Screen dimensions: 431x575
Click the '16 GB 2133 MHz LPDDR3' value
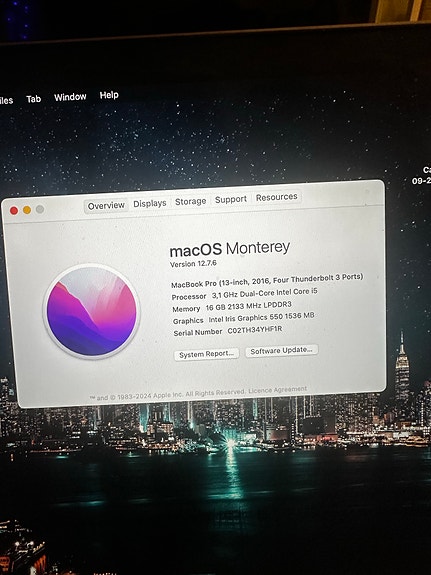tap(248, 306)
